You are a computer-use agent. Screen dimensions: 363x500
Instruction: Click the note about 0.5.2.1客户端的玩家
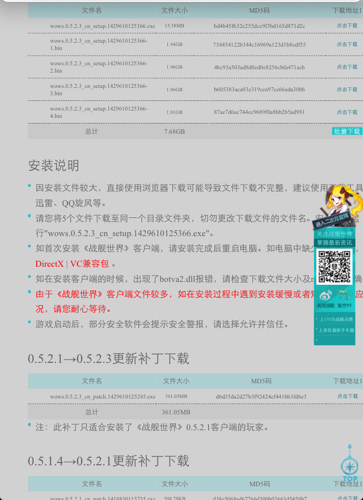(x=152, y=427)
